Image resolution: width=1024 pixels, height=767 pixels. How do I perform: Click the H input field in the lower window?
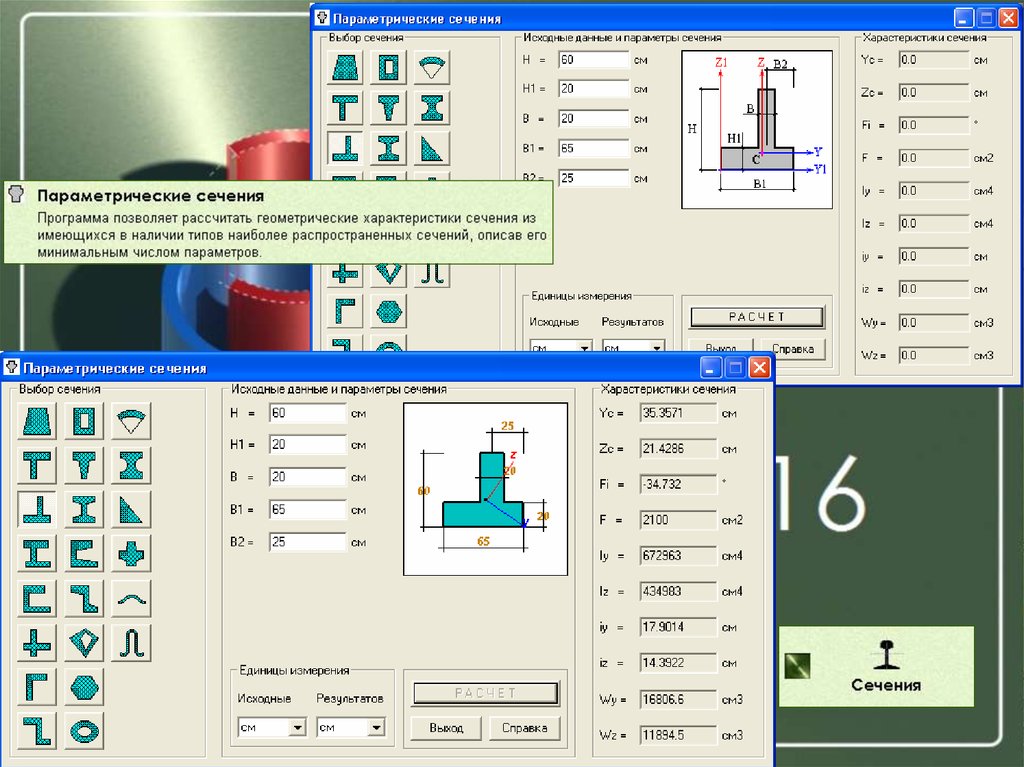tap(307, 413)
